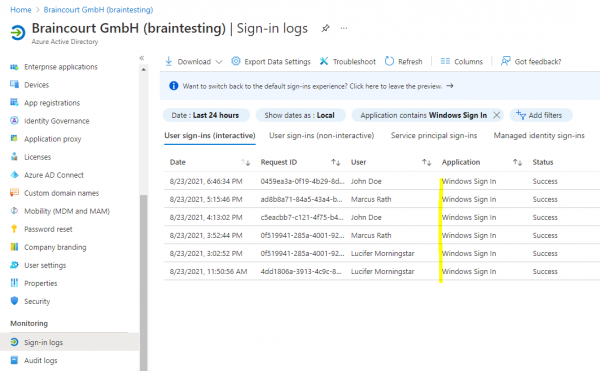Click the Application proxy icon
This screenshot has width=600, height=371.
(x=14, y=138)
